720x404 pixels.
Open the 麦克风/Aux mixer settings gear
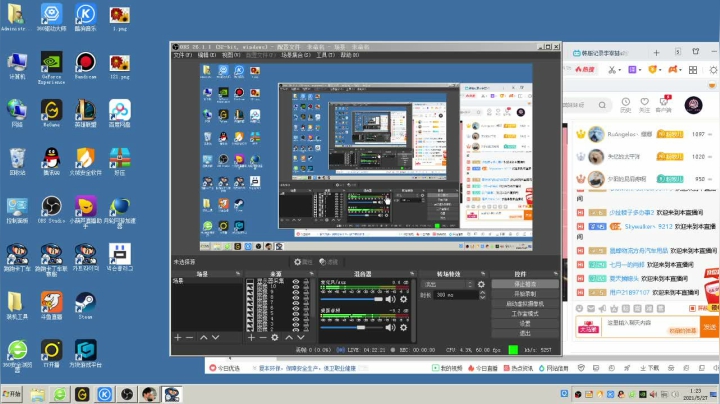[x=404, y=299]
